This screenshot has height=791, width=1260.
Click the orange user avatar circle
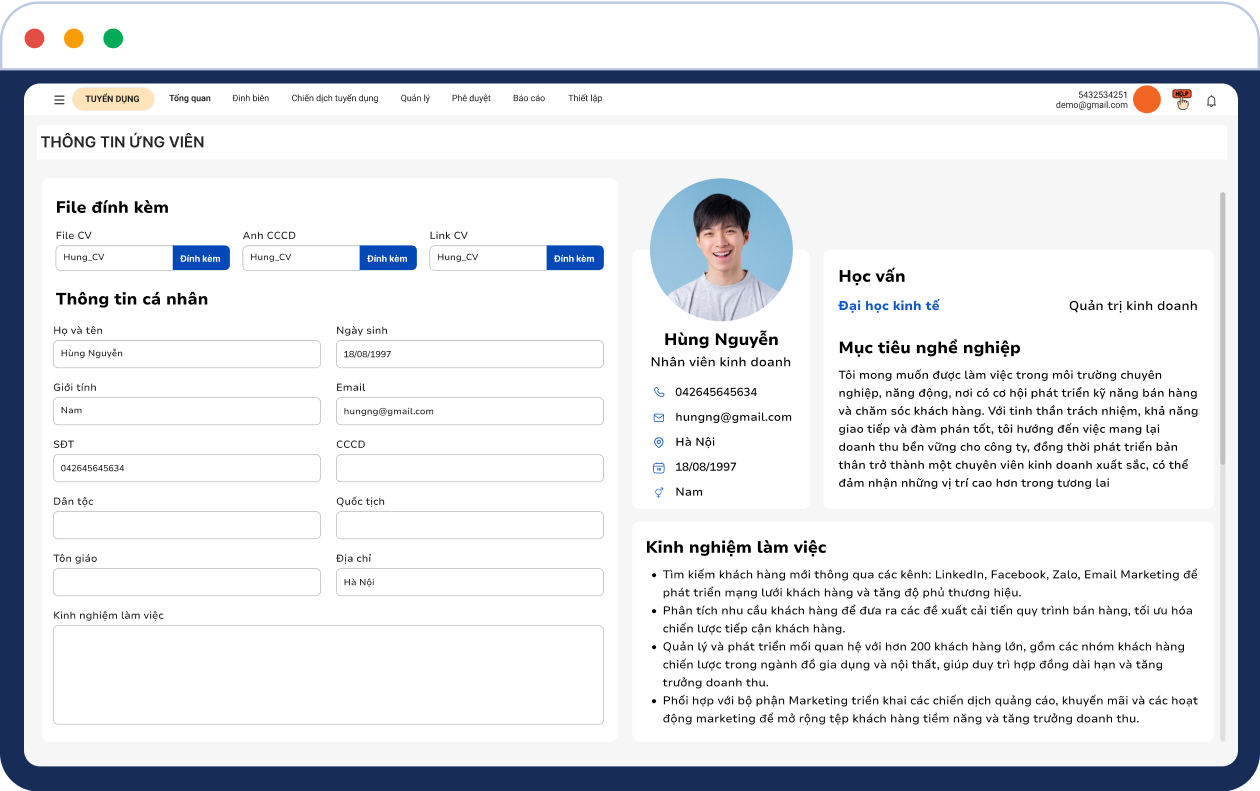(x=1146, y=99)
